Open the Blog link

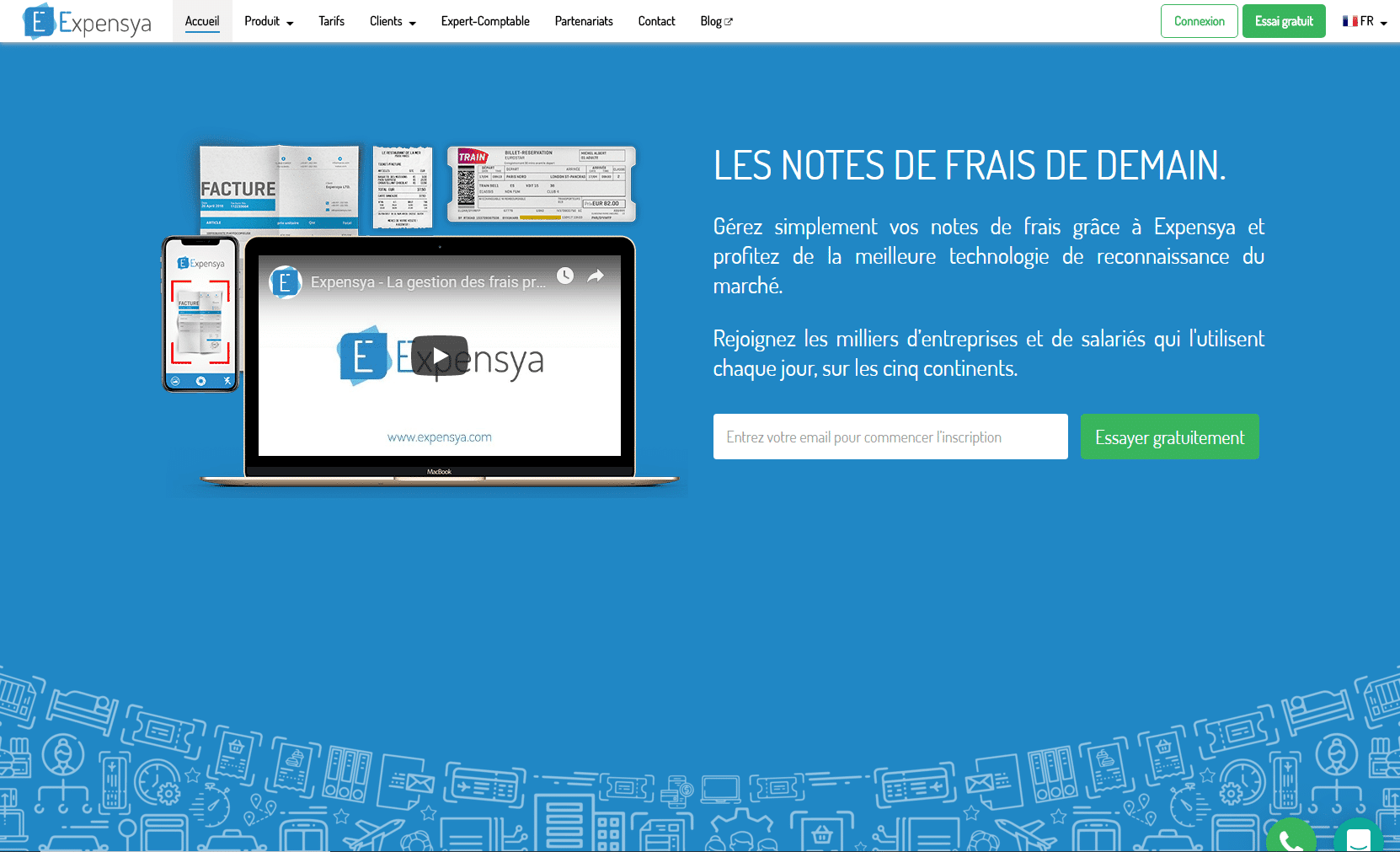point(716,21)
